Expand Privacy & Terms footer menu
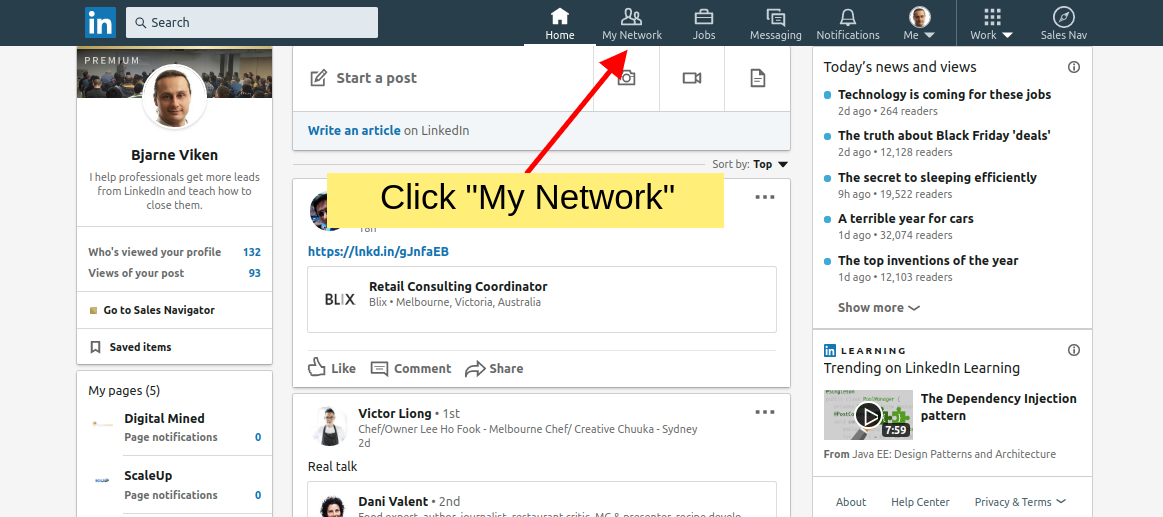Viewport: 1163px width, 517px height. point(1021,502)
